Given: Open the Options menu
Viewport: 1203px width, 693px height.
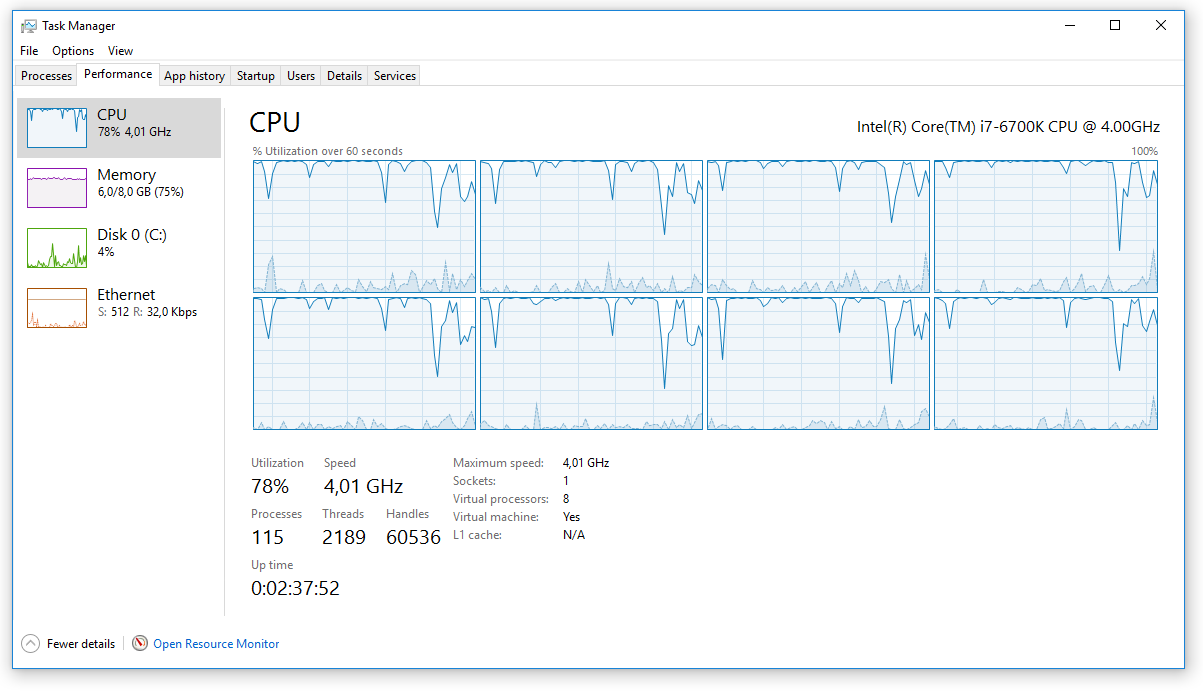Looking at the screenshot, I should [x=73, y=51].
